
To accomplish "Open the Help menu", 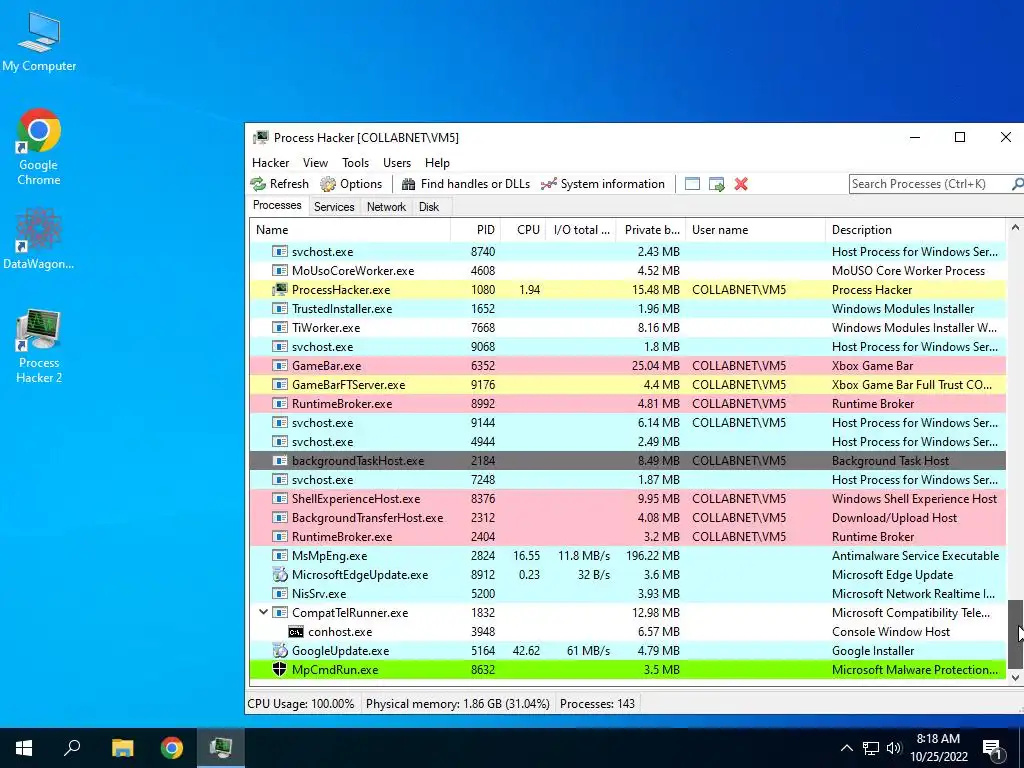I will coord(438,163).
